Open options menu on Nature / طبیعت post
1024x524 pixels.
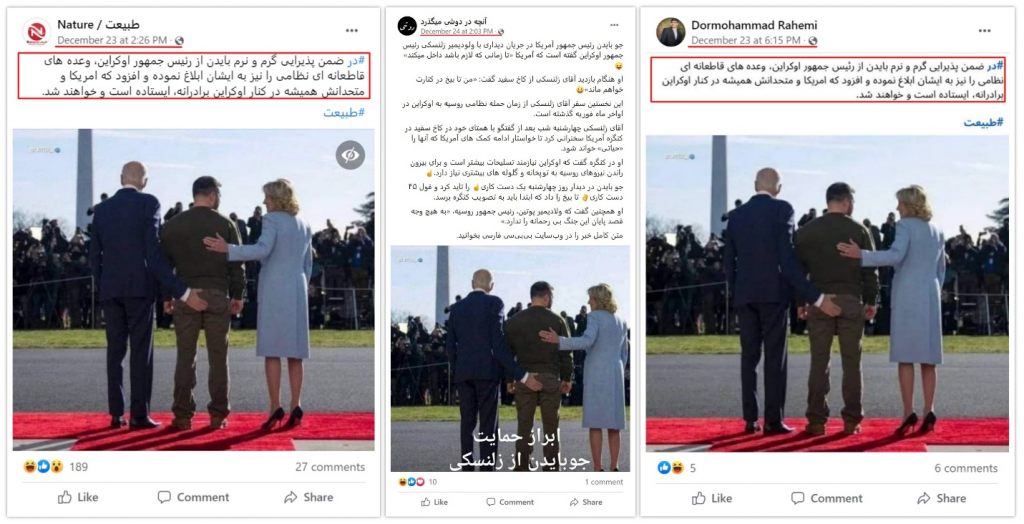[352, 31]
